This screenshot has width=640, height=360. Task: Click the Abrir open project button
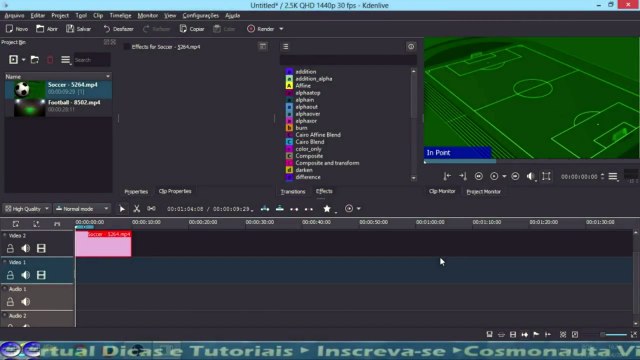(x=47, y=29)
